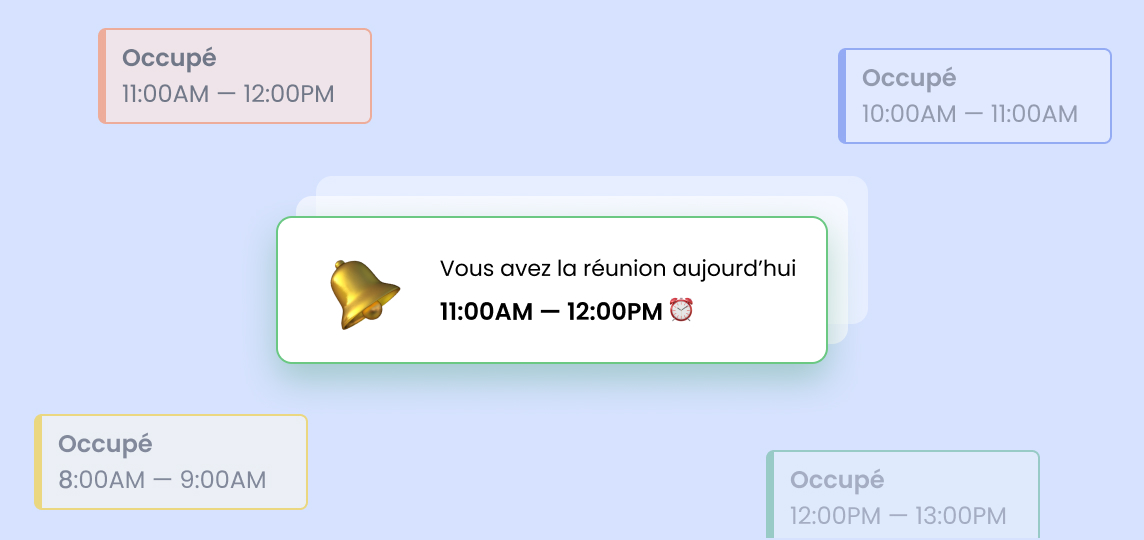
Task: Select the 8:00AM — 9:00AM time slot text
Action: 162,480
